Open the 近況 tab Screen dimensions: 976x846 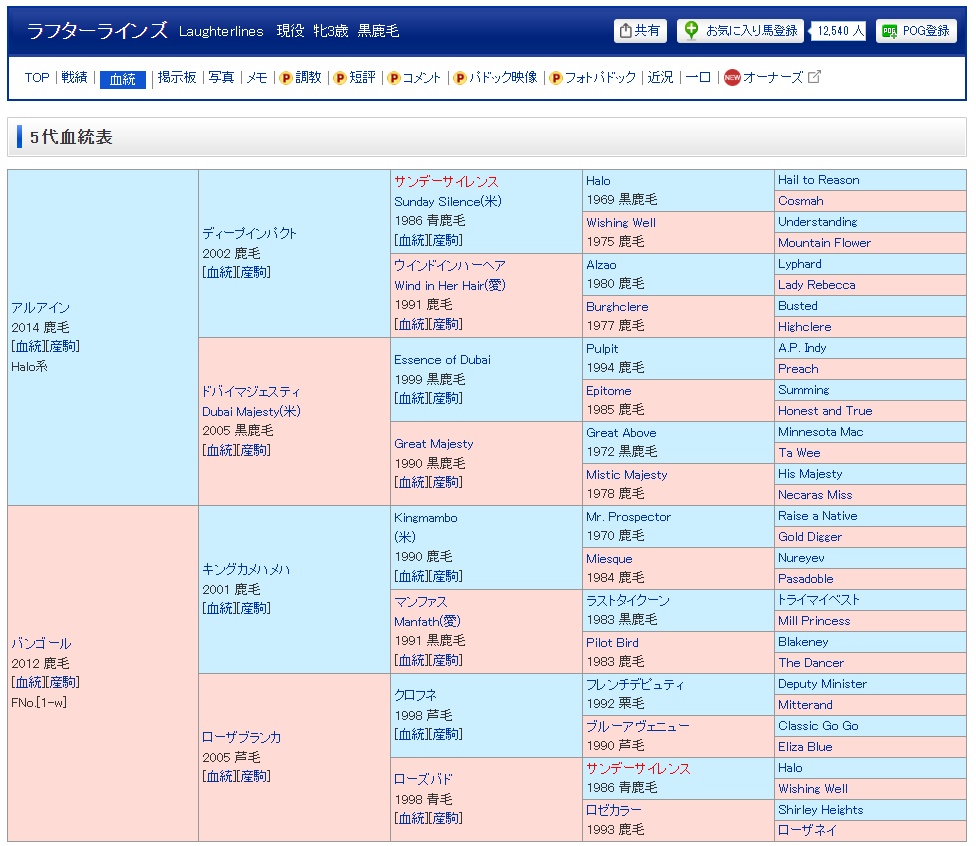tap(660, 77)
